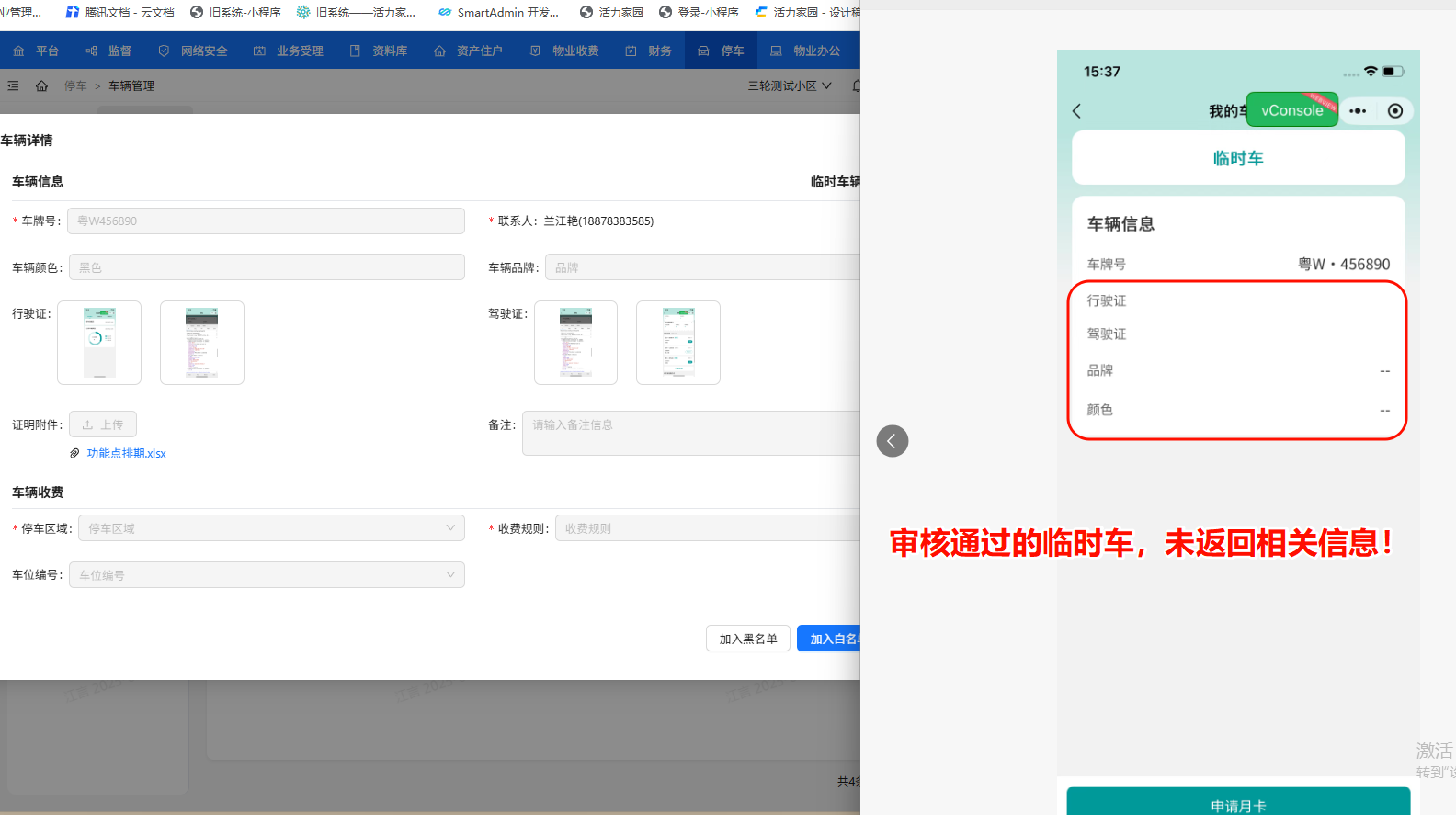The width and height of the screenshot is (1456, 815).
Task: Click the 备注 remarks text area
Action: click(x=691, y=433)
